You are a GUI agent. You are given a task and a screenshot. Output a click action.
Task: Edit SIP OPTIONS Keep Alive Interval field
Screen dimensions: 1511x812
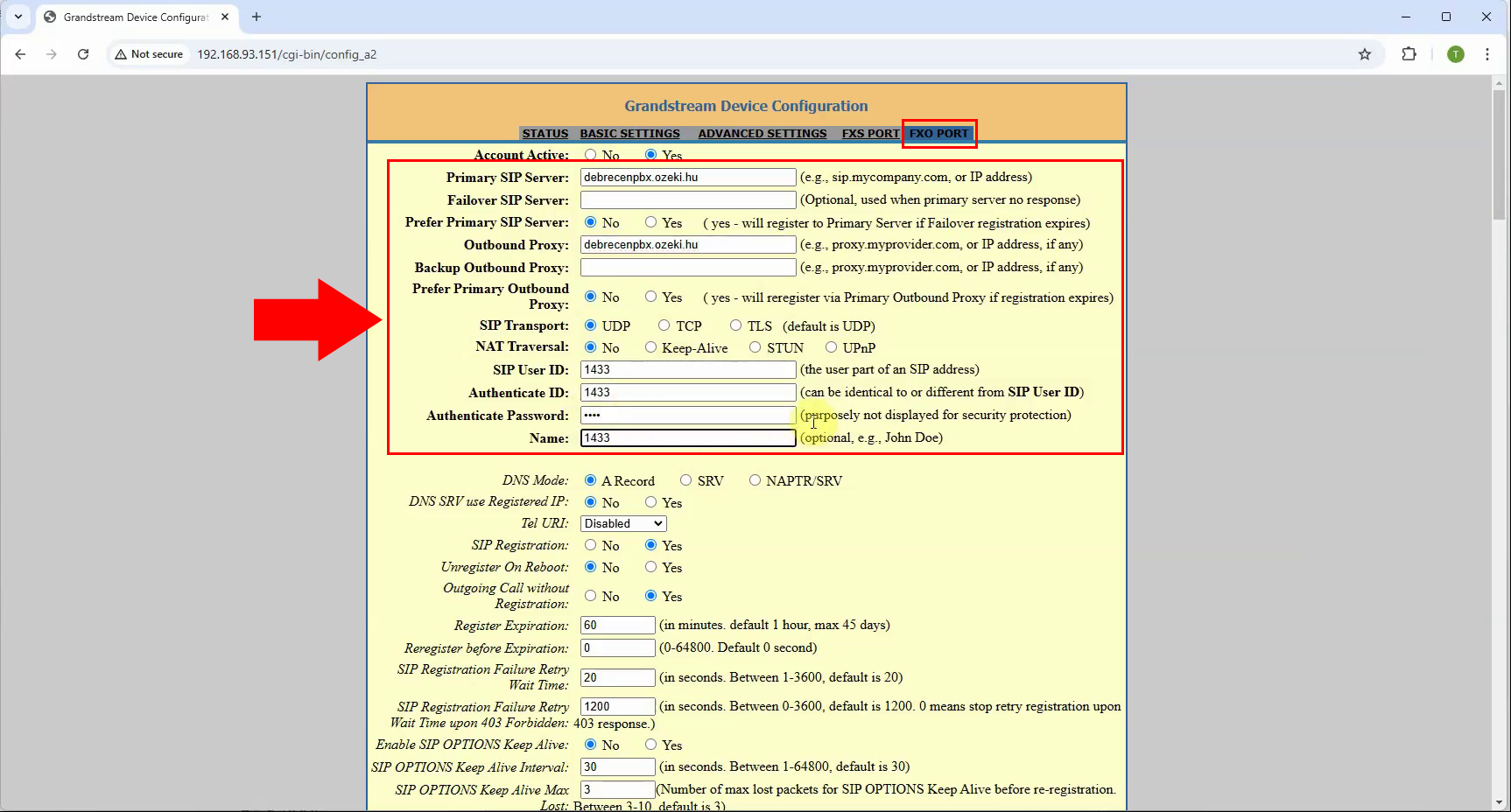(x=618, y=767)
